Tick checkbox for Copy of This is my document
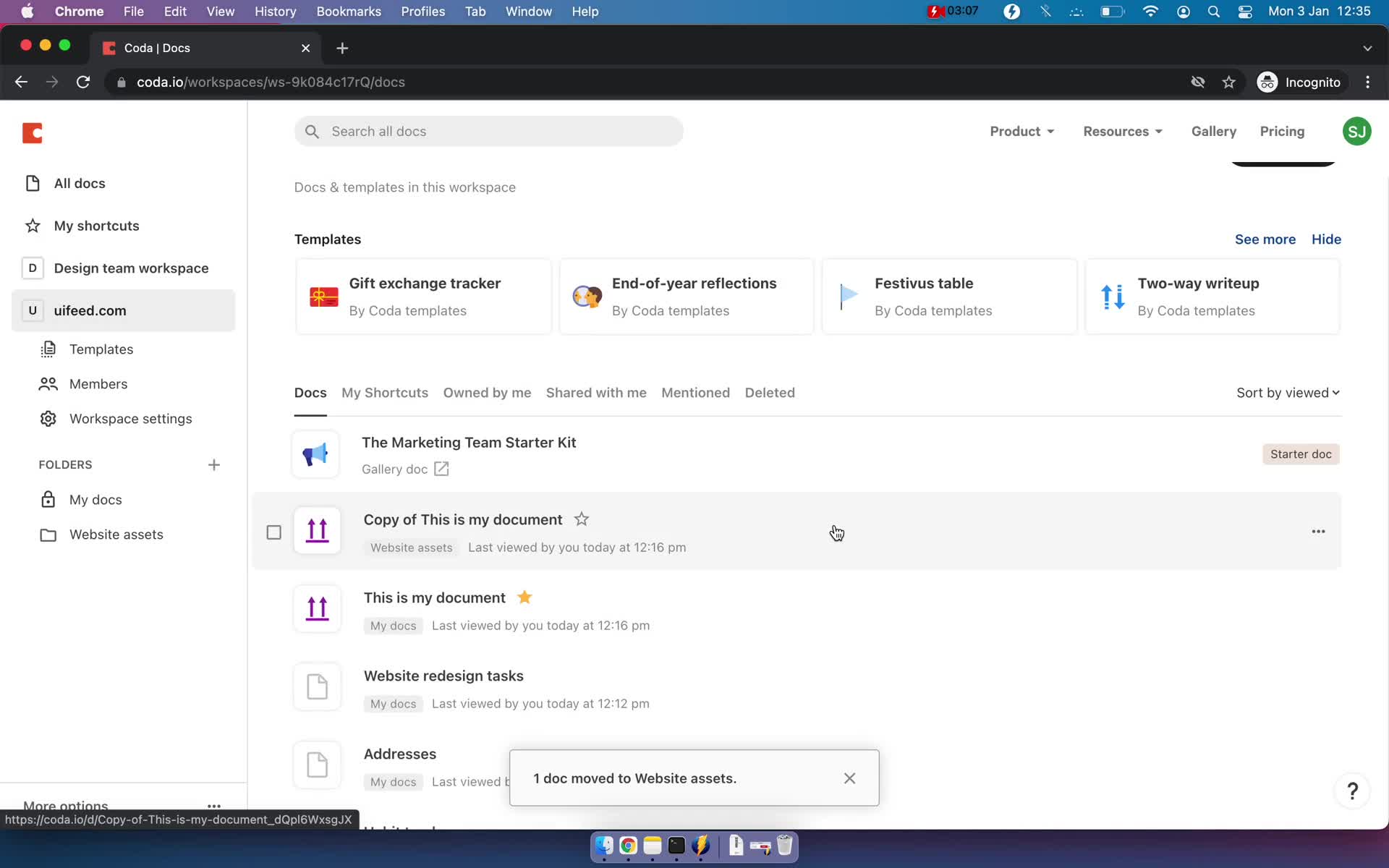This screenshot has width=1389, height=868. pos(273,533)
